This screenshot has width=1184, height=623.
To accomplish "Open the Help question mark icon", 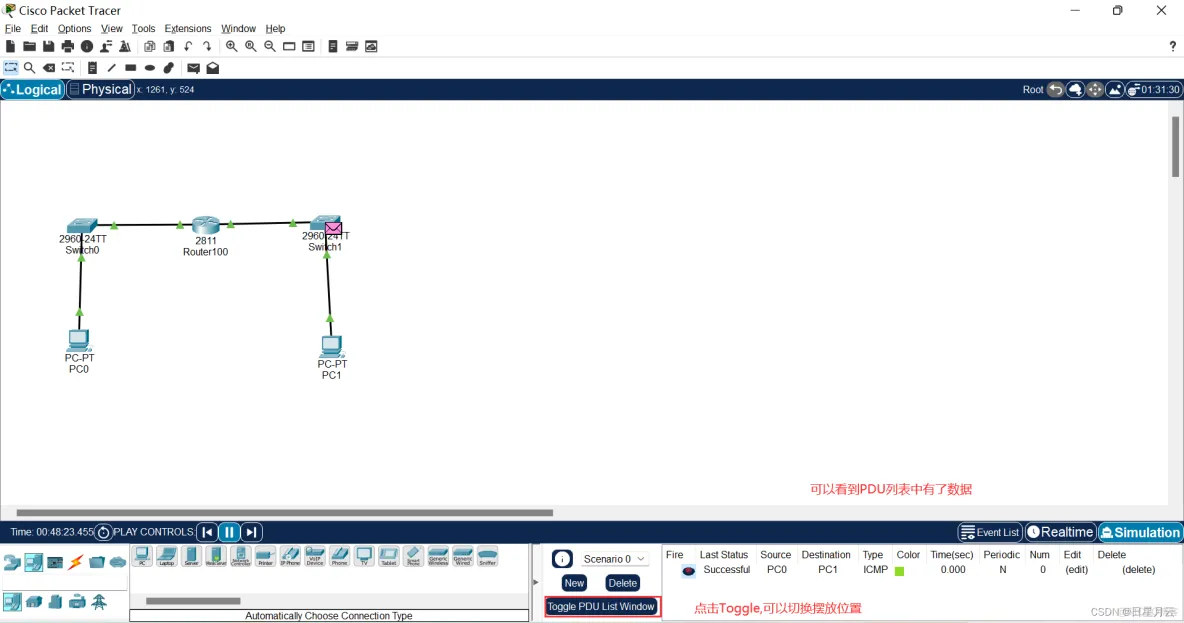I will 1173,47.
